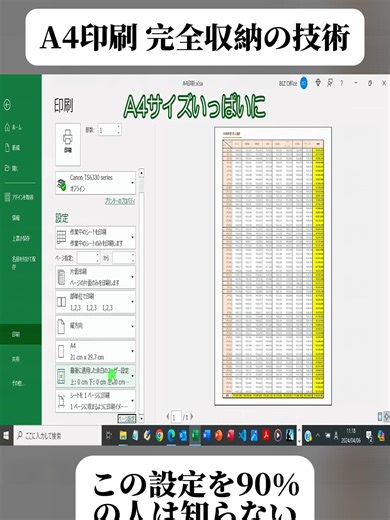Screen dimensions: 390x520
Task: Open Task View on taskbar
Action: pos(109,435)
